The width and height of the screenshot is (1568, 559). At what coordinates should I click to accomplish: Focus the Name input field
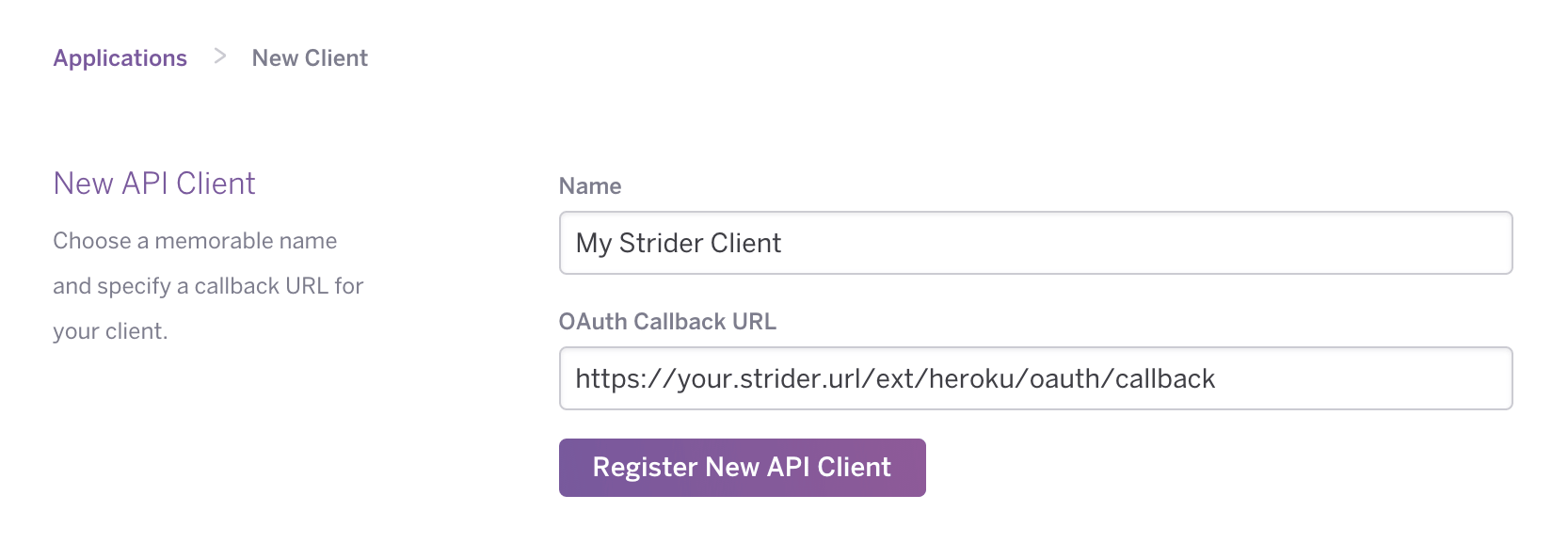point(1035,243)
